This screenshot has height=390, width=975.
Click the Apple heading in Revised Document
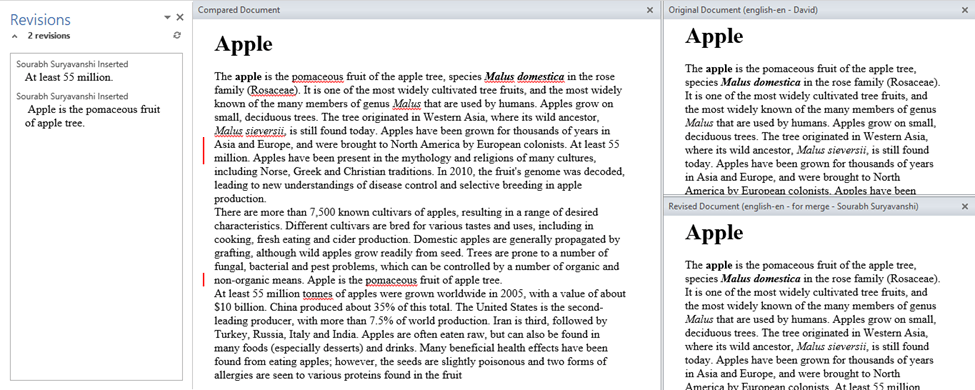[x=714, y=233]
